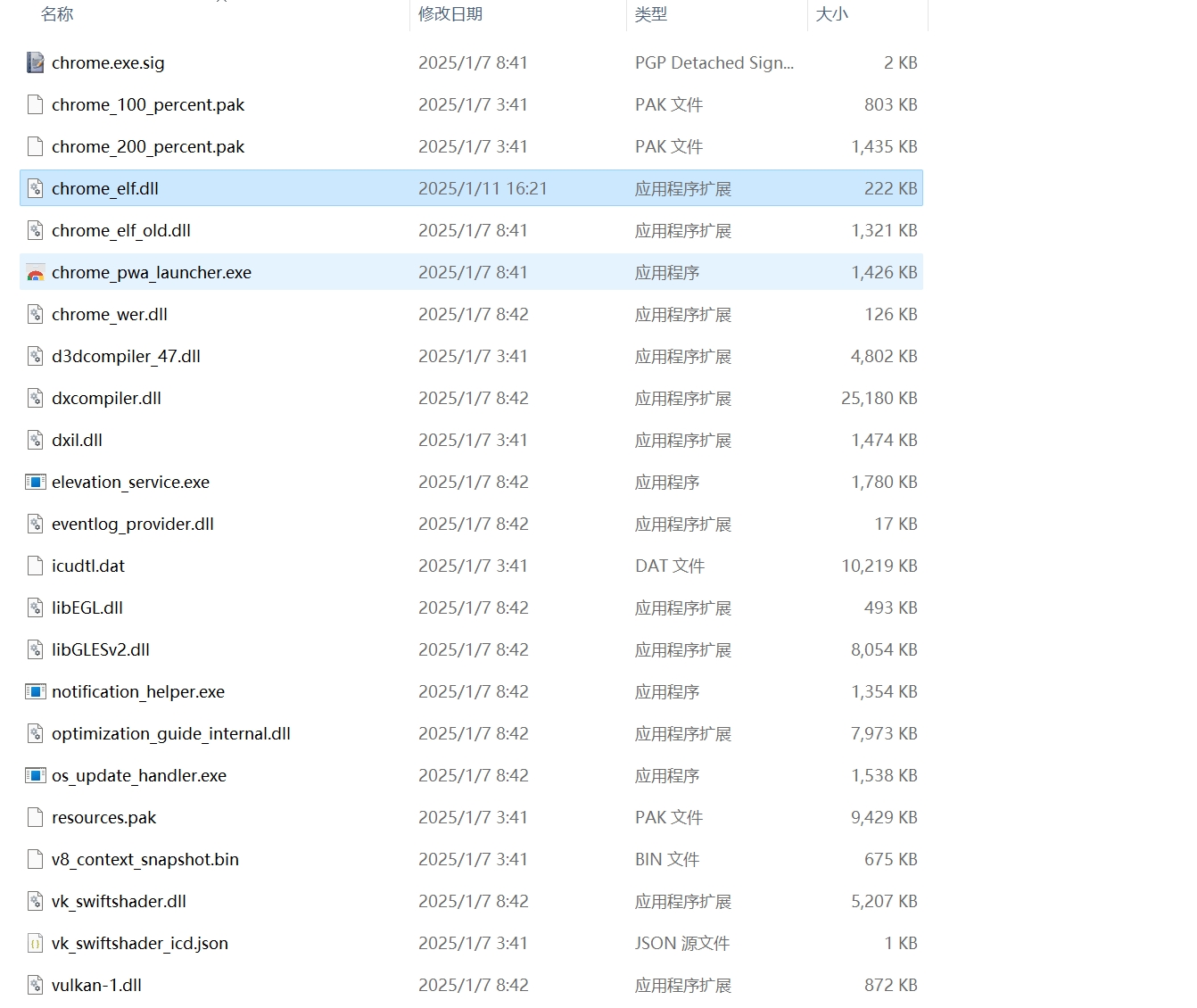Select resources.pak in the file list
Image resolution: width=1197 pixels, height=1008 pixels.
[x=104, y=818]
